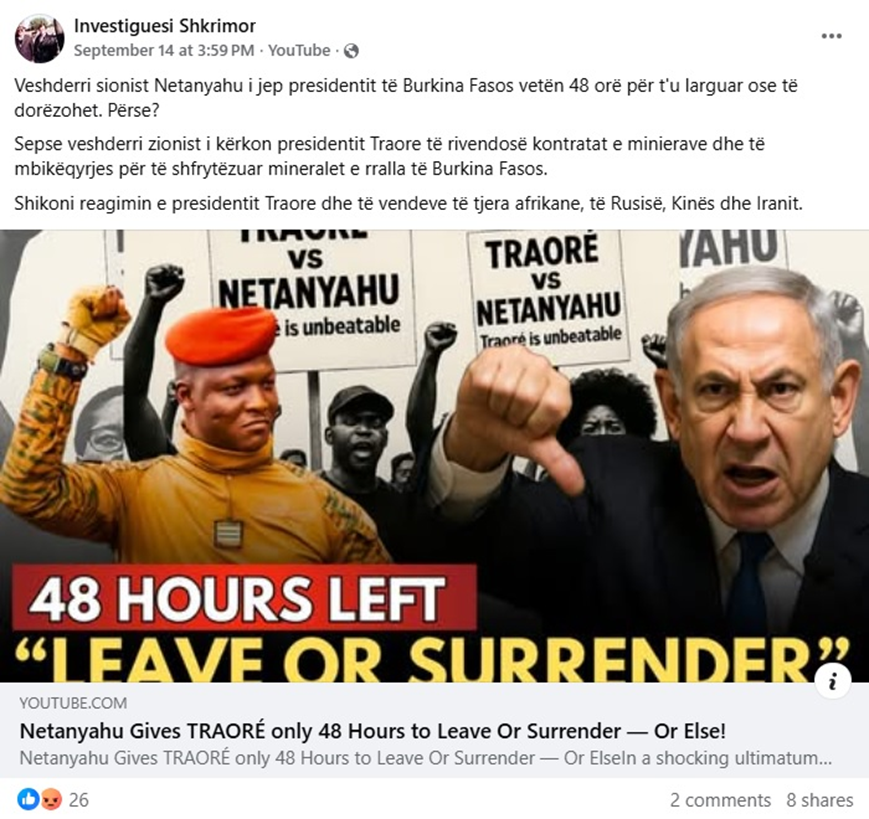Click the angry face reaction icon

pos(51,799)
